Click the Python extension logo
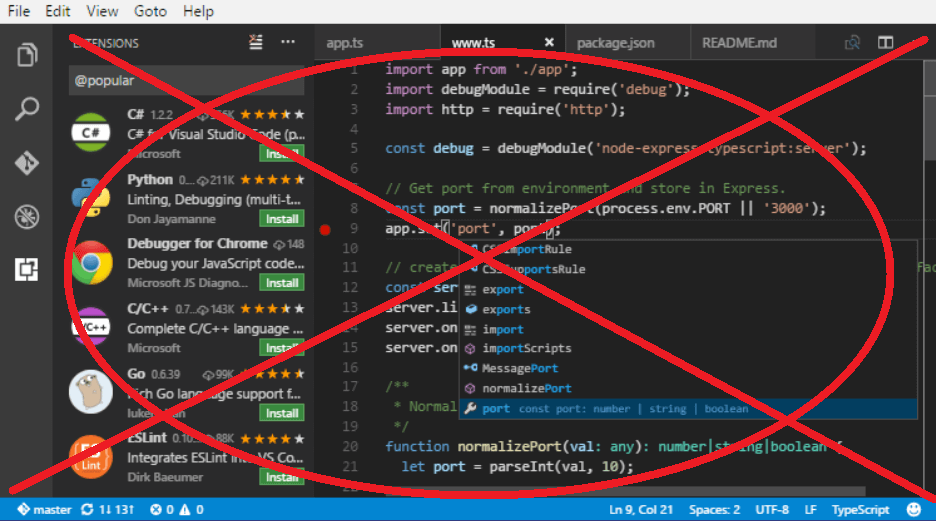Screen dimensions: 936x521 [91, 197]
